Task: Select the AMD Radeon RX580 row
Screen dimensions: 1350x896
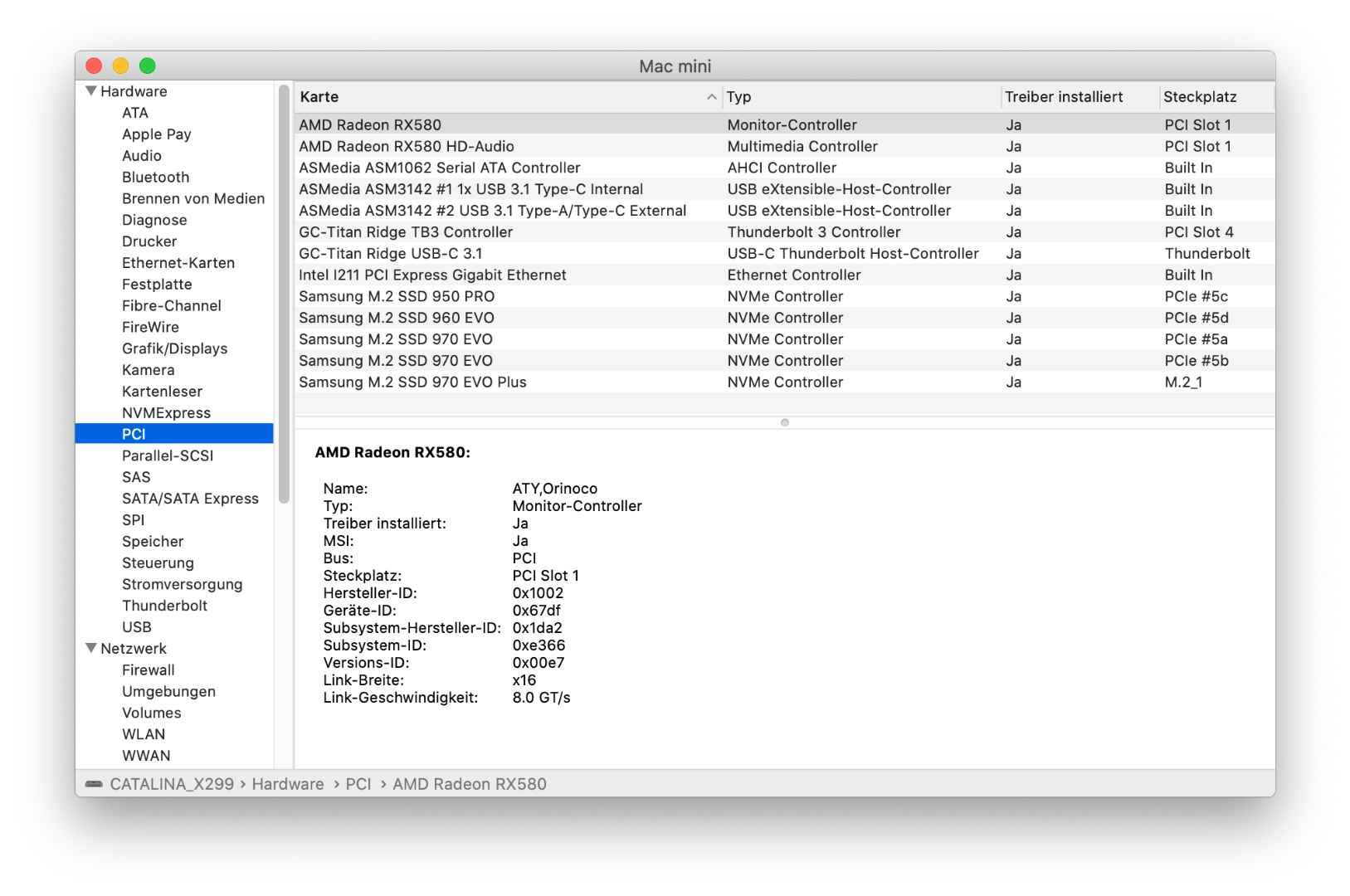Action: point(784,124)
